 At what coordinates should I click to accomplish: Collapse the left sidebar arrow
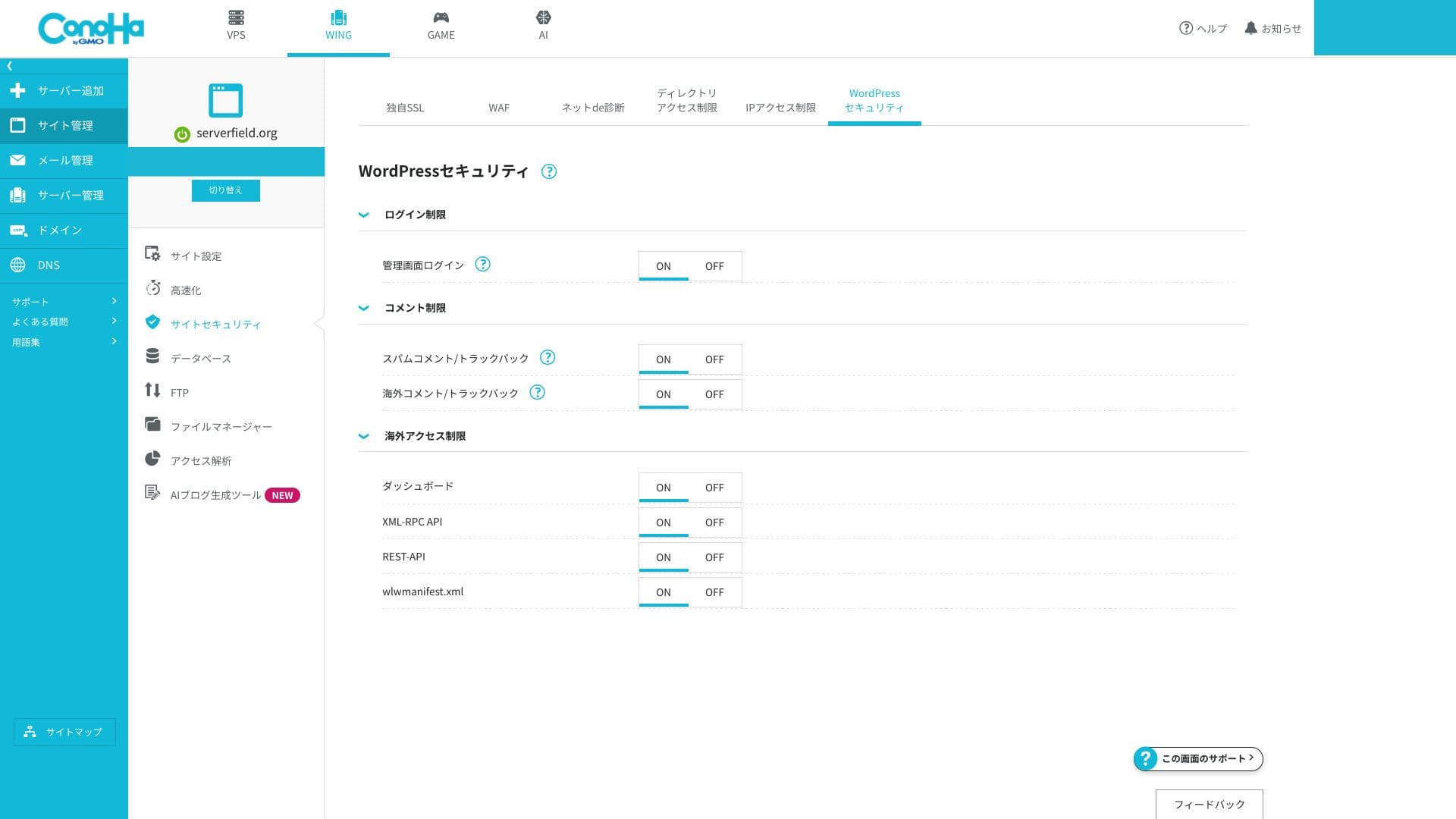10,66
